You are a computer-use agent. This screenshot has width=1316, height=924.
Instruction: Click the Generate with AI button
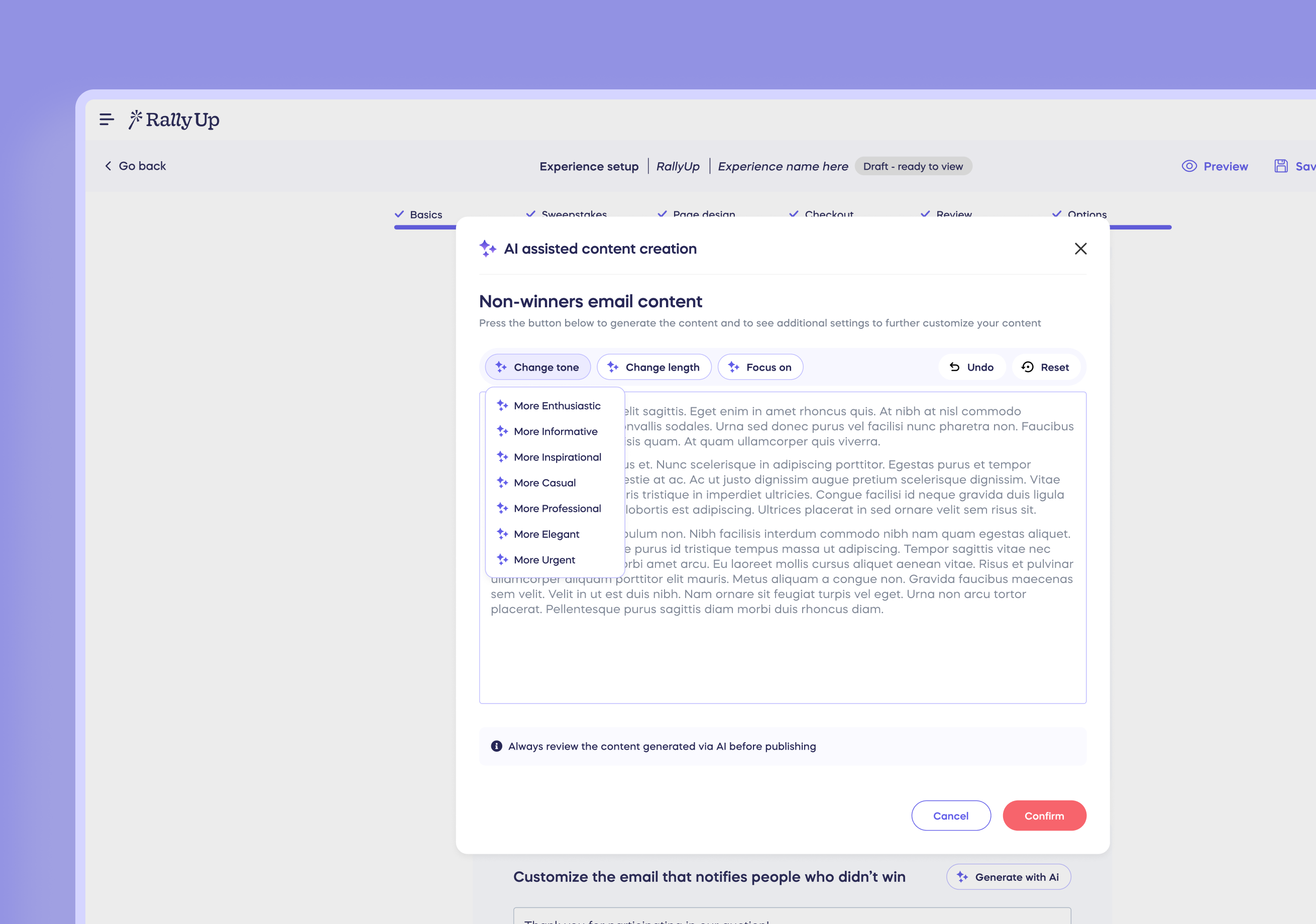tap(1008, 877)
